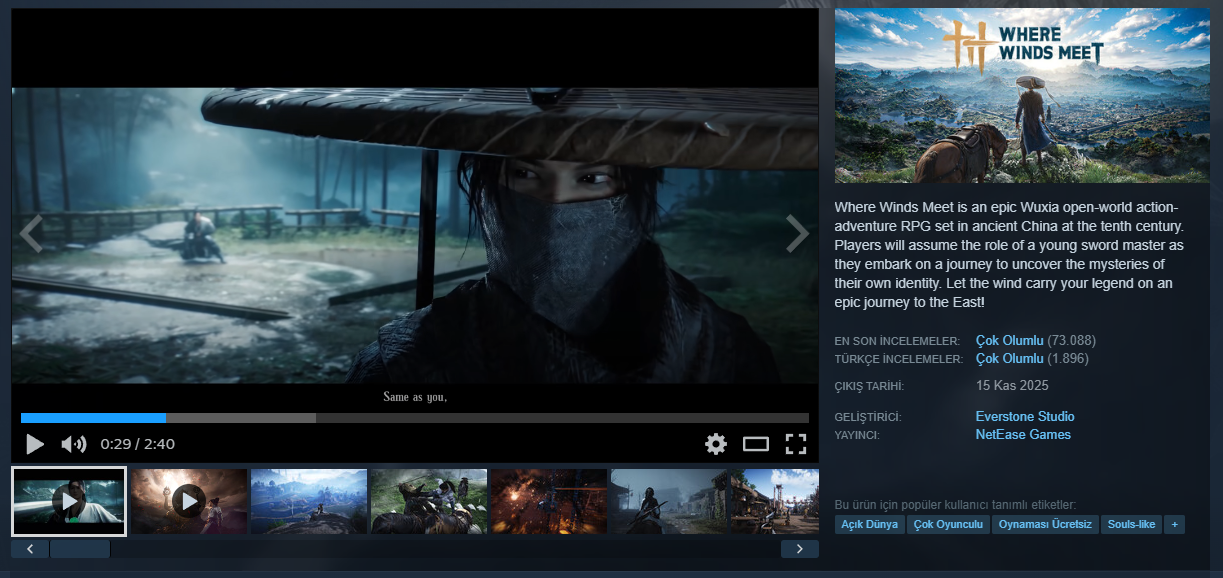
Task: Open the fiery night screenshot thumbnail
Action: 549,501
